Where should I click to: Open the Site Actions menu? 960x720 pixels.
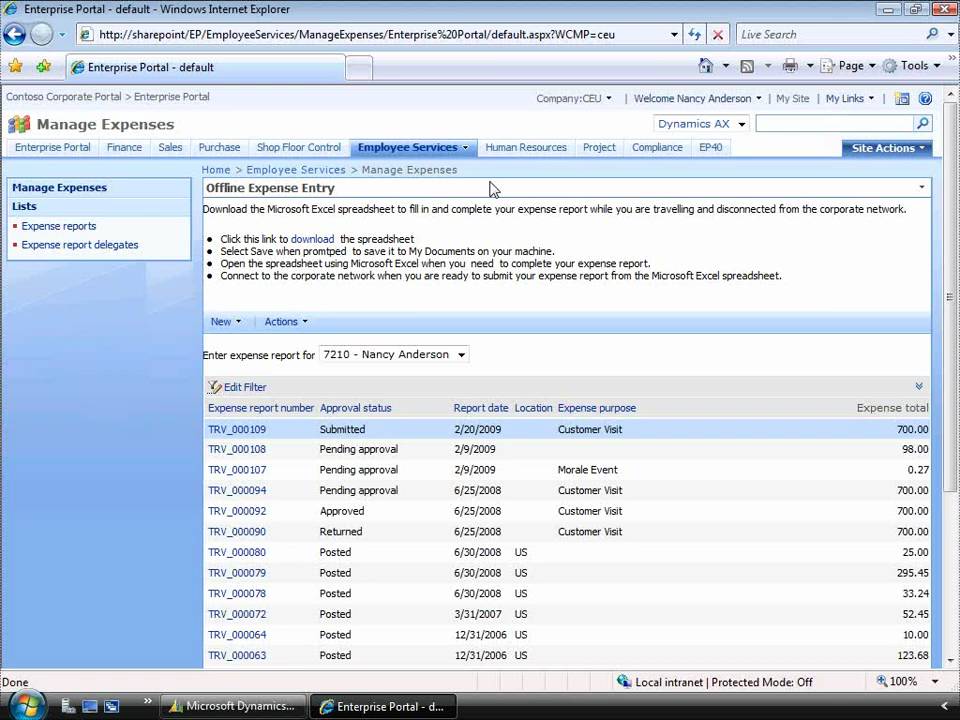[x=887, y=148]
